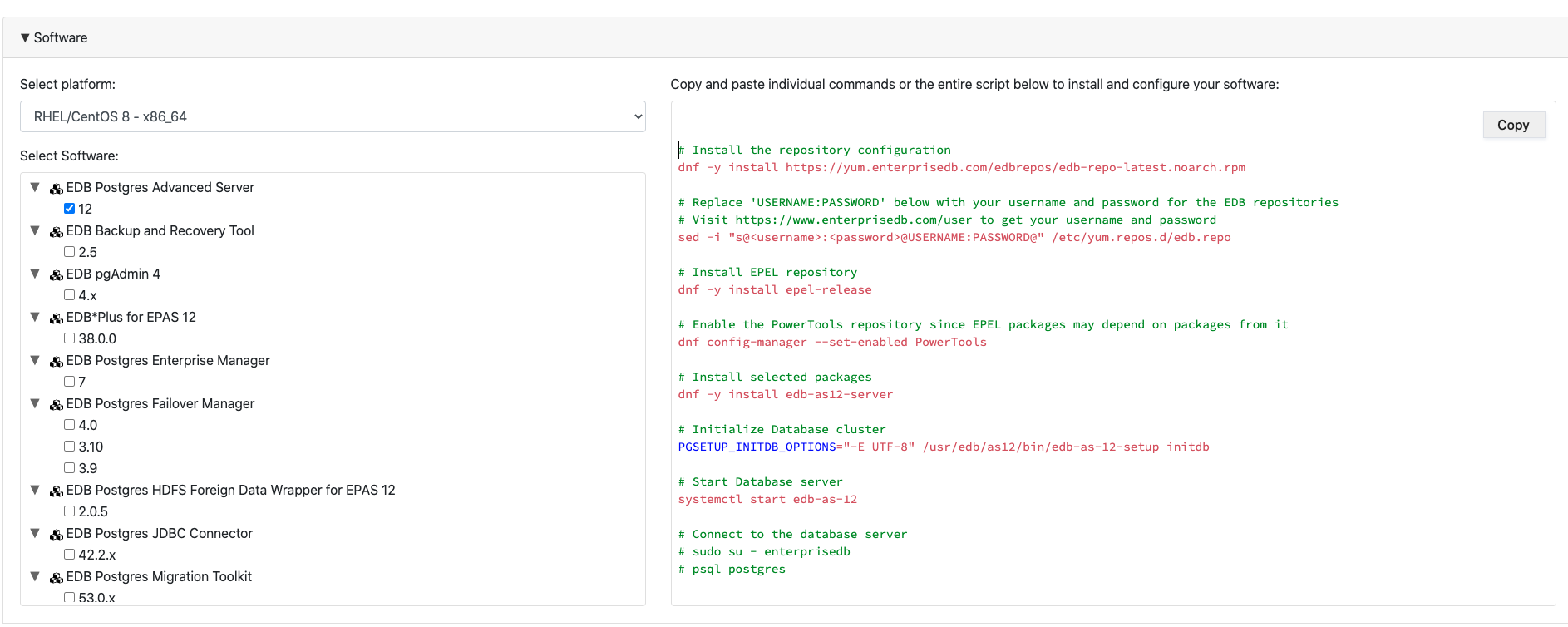Viewport: 1568px width, 627px height.
Task: Select the EDB*Plus for EPAS 12 label
Action: coord(131,318)
